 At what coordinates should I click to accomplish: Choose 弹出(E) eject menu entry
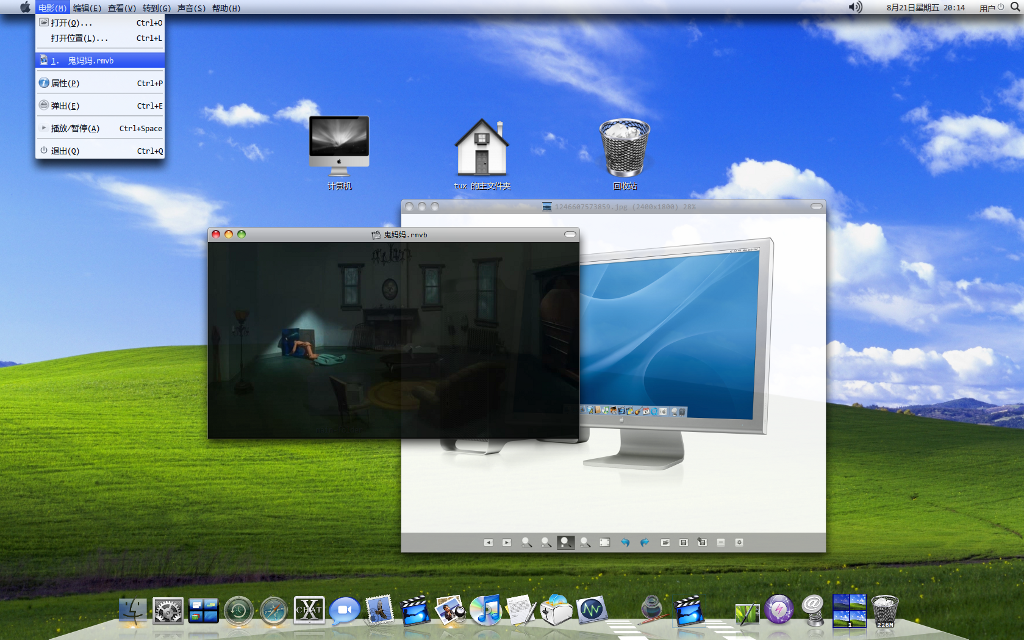coord(100,105)
